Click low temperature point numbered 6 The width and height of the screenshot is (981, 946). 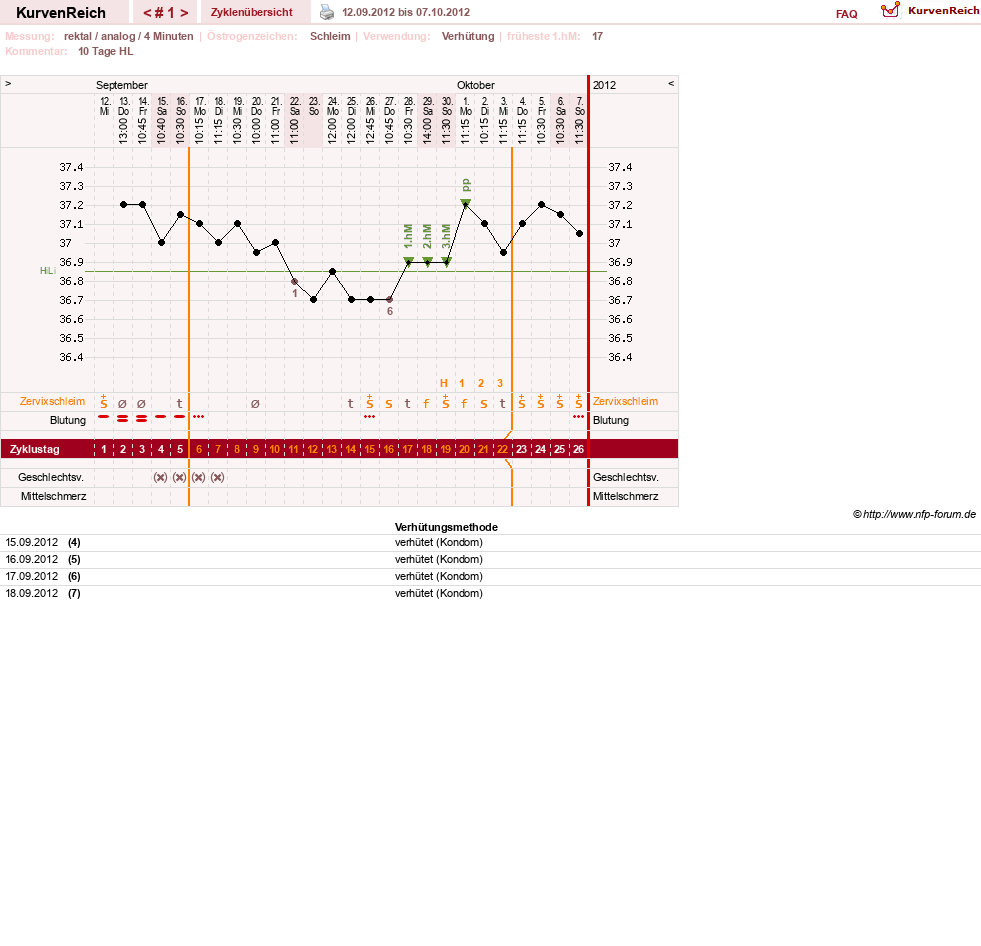coord(389,300)
